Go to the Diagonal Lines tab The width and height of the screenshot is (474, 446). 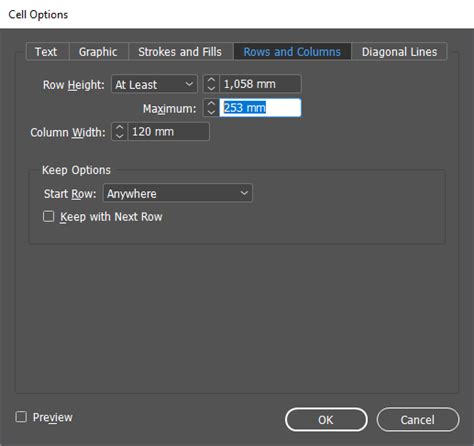tap(399, 52)
